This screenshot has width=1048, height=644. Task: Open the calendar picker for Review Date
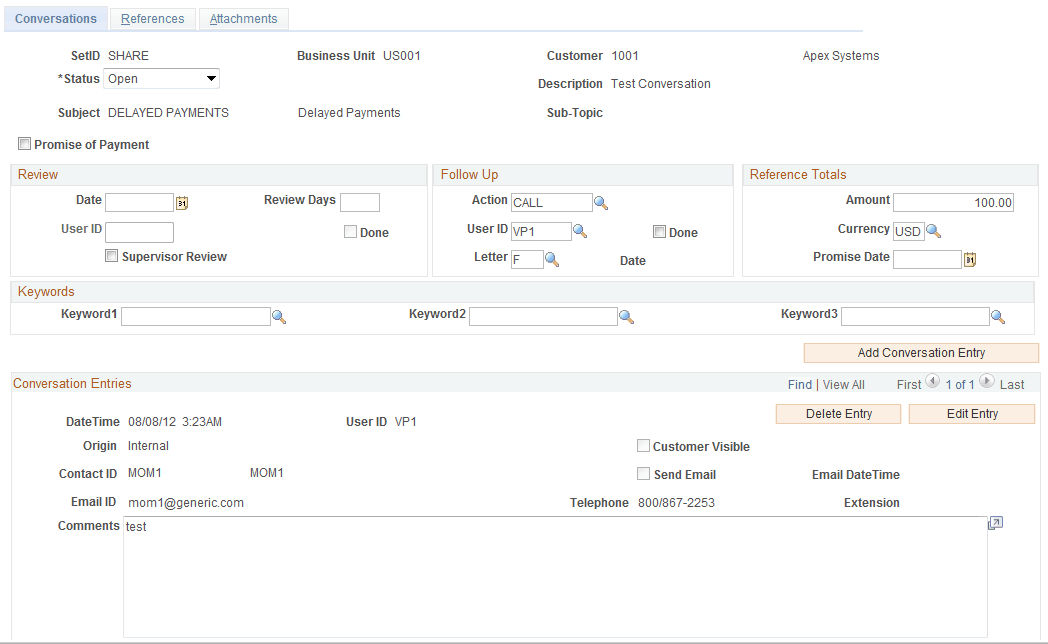click(x=184, y=202)
